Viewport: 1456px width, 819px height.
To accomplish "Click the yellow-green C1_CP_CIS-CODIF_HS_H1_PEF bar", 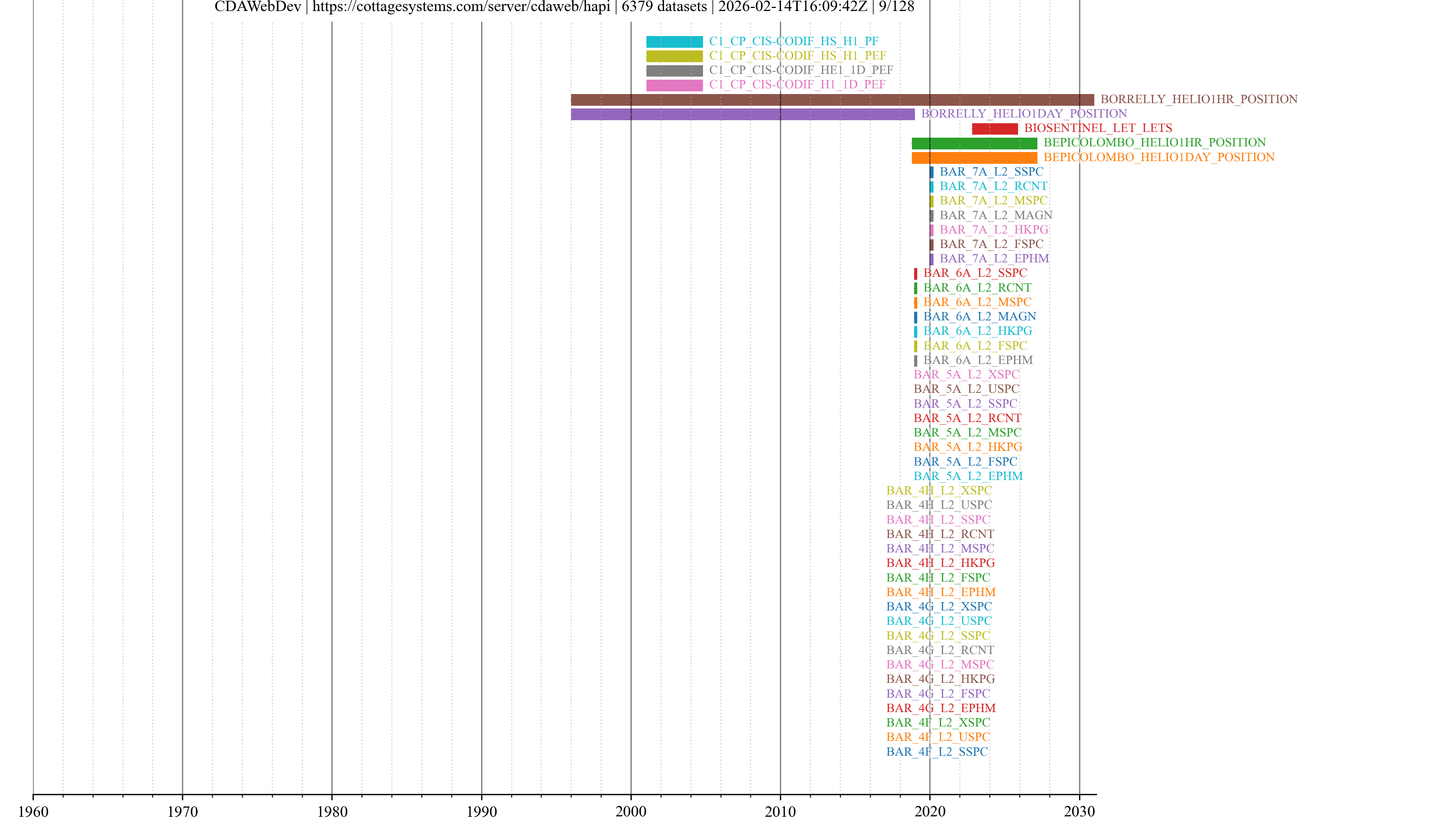I will coord(674,56).
